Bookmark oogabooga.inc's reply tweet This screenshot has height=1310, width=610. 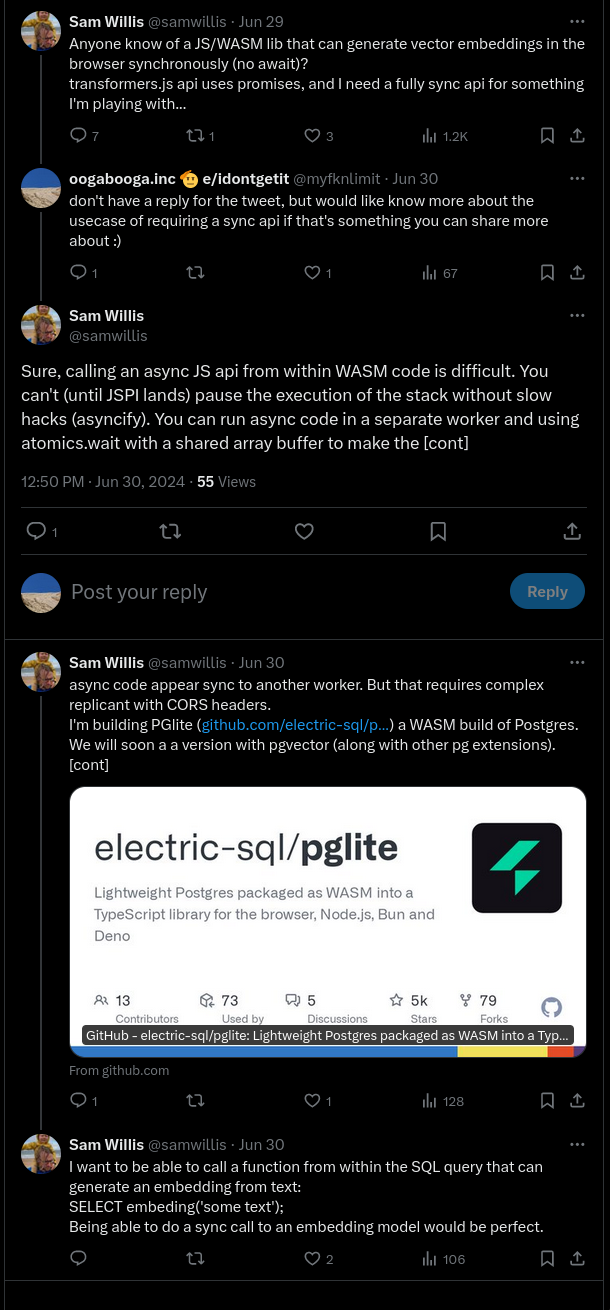coord(547,273)
